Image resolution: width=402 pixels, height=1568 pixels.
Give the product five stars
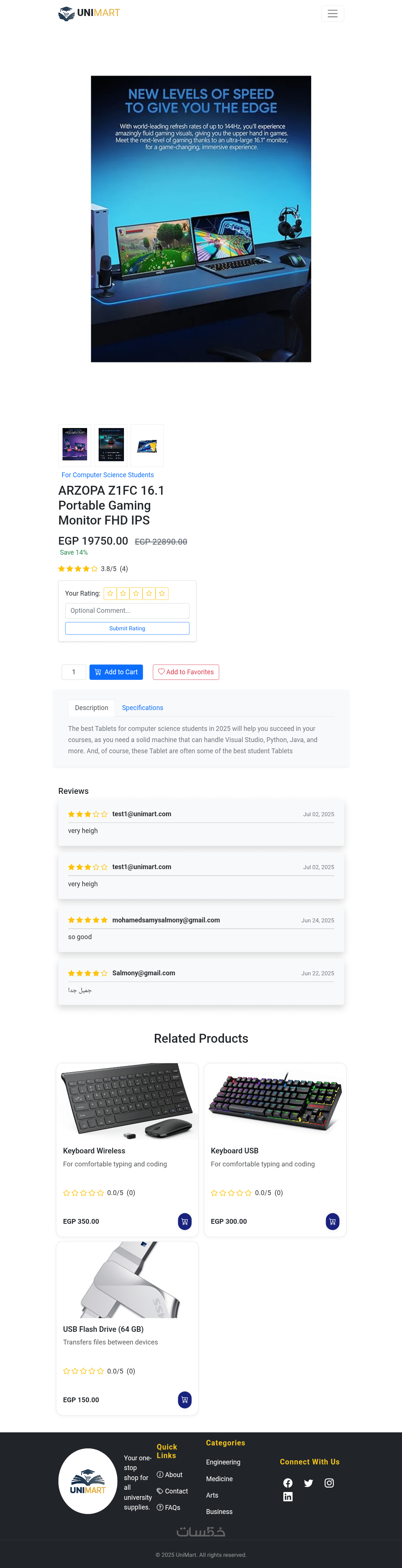[162, 593]
